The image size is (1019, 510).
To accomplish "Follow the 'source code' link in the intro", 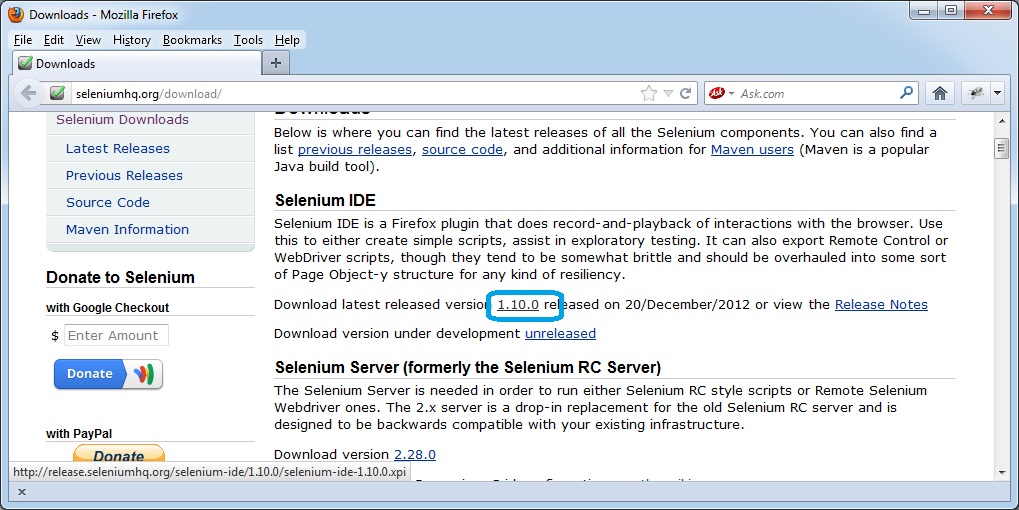I will pos(462,149).
